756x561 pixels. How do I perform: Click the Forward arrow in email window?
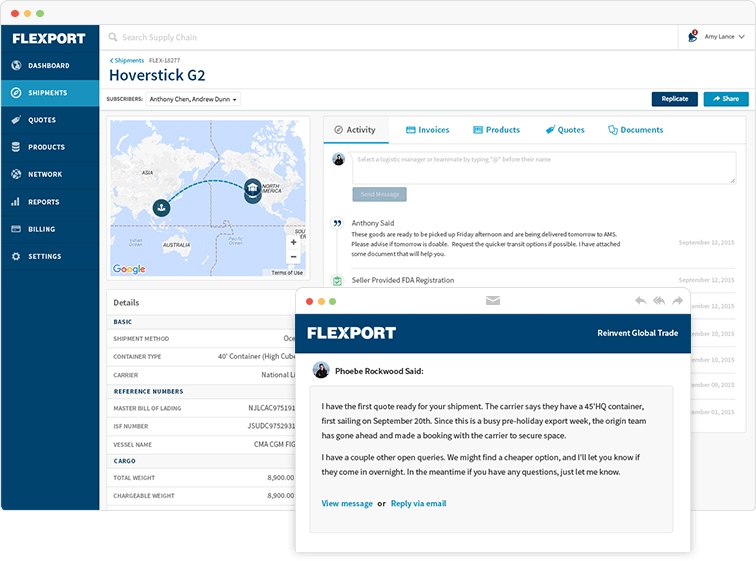tap(677, 301)
